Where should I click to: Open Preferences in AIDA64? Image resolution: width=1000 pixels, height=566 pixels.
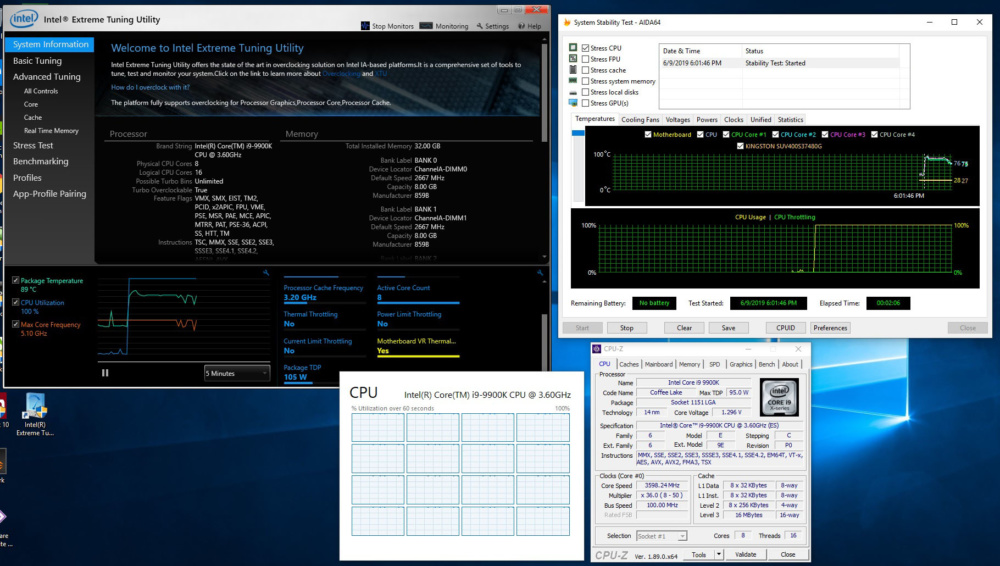coord(830,328)
